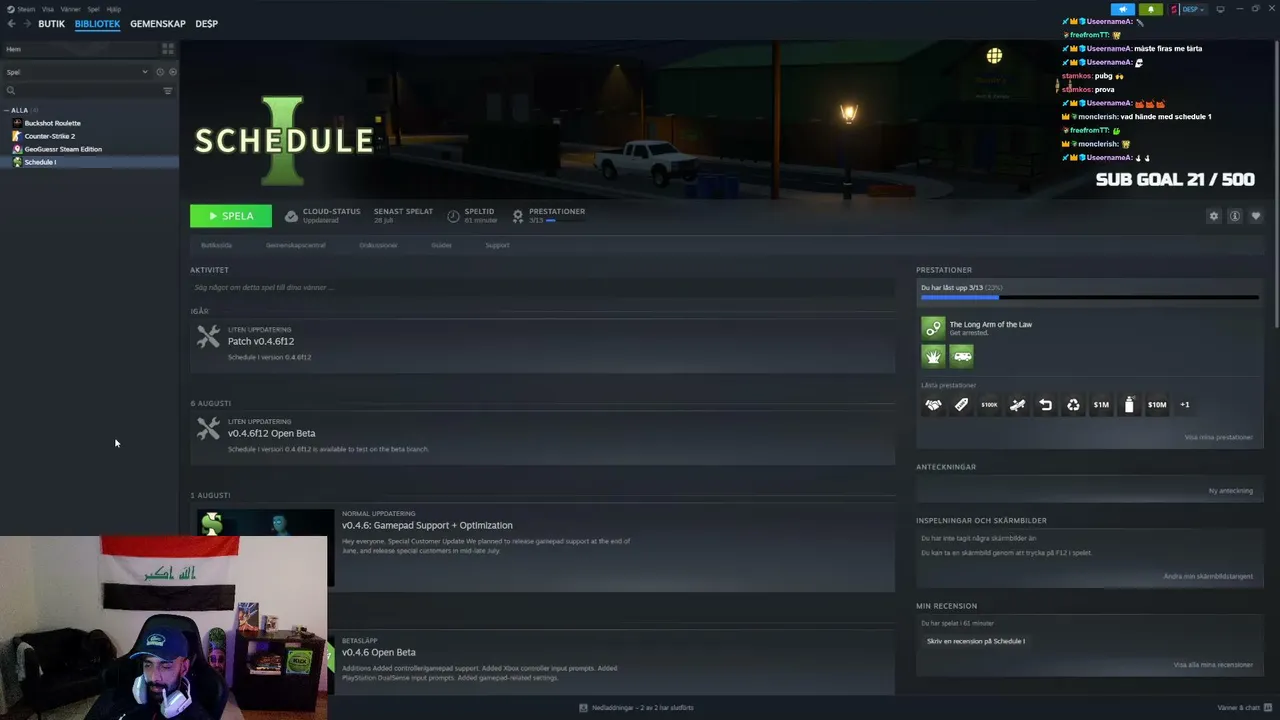Open the DE$P profile tab

click(x=206, y=24)
